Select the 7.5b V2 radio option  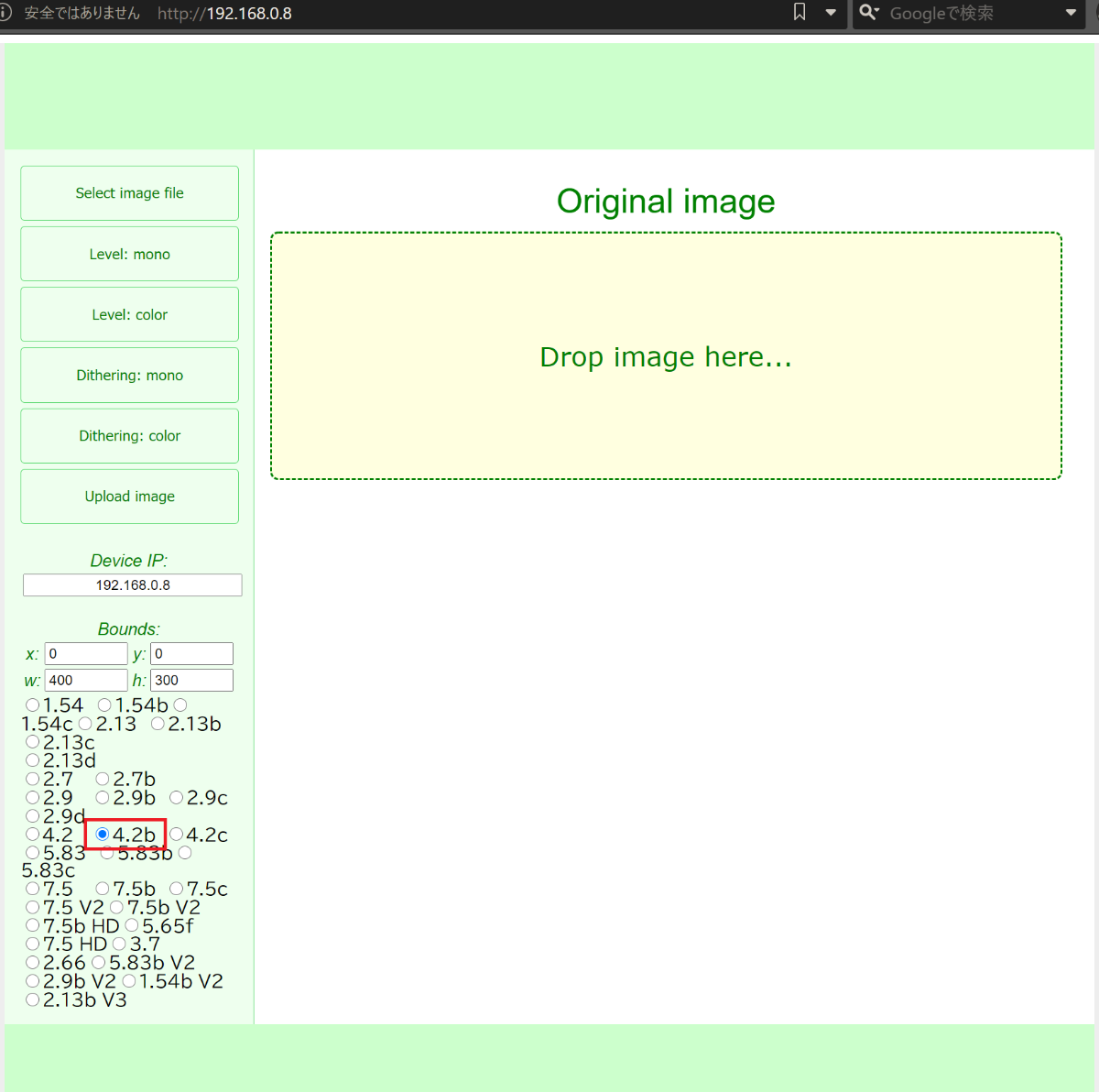(116, 907)
